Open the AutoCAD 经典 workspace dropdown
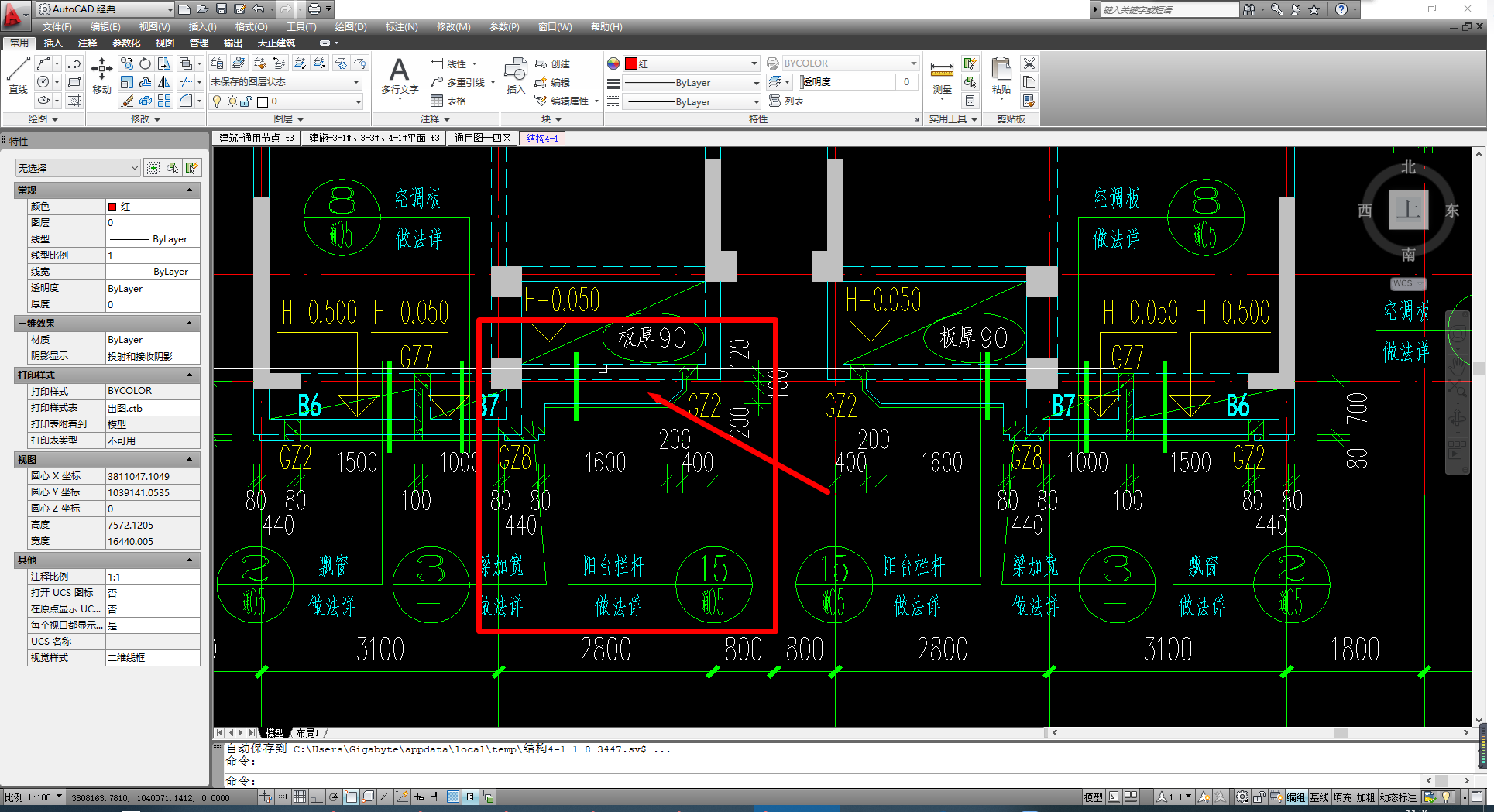The height and width of the screenshot is (812, 1494). click(105, 9)
